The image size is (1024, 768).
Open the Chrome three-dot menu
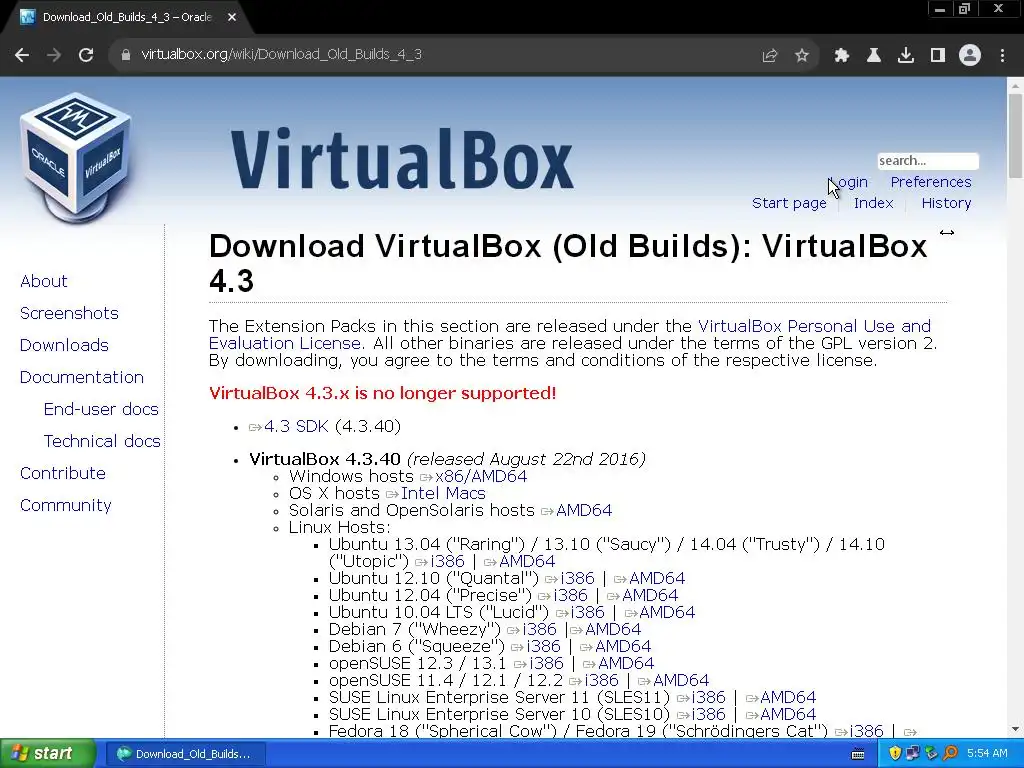(x=1002, y=56)
